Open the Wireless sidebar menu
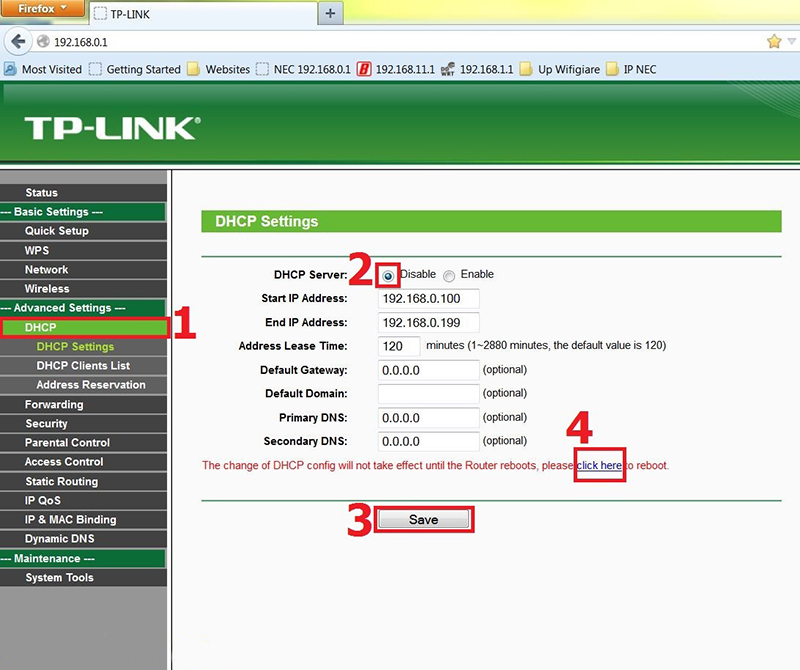 pos(83,289)
